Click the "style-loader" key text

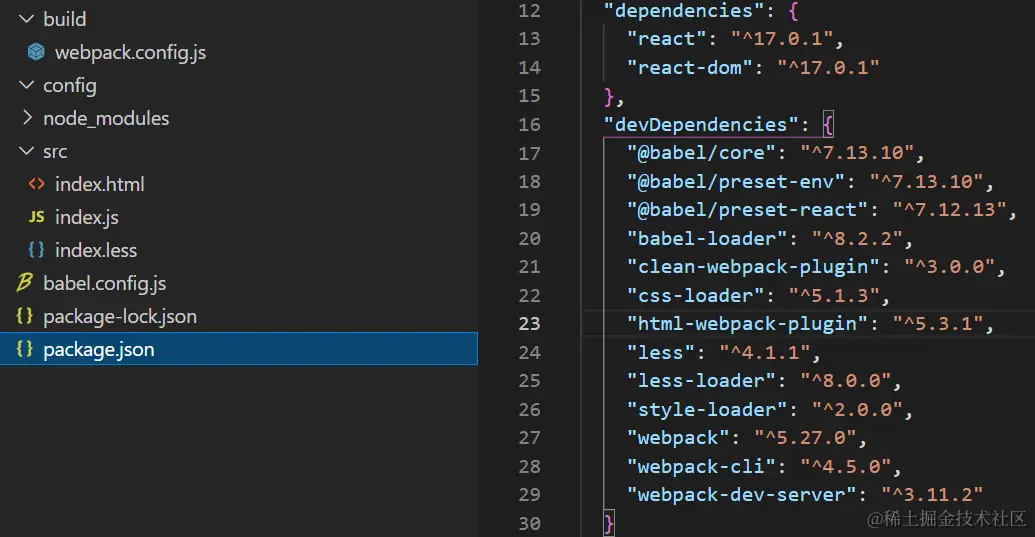(708, 410)
